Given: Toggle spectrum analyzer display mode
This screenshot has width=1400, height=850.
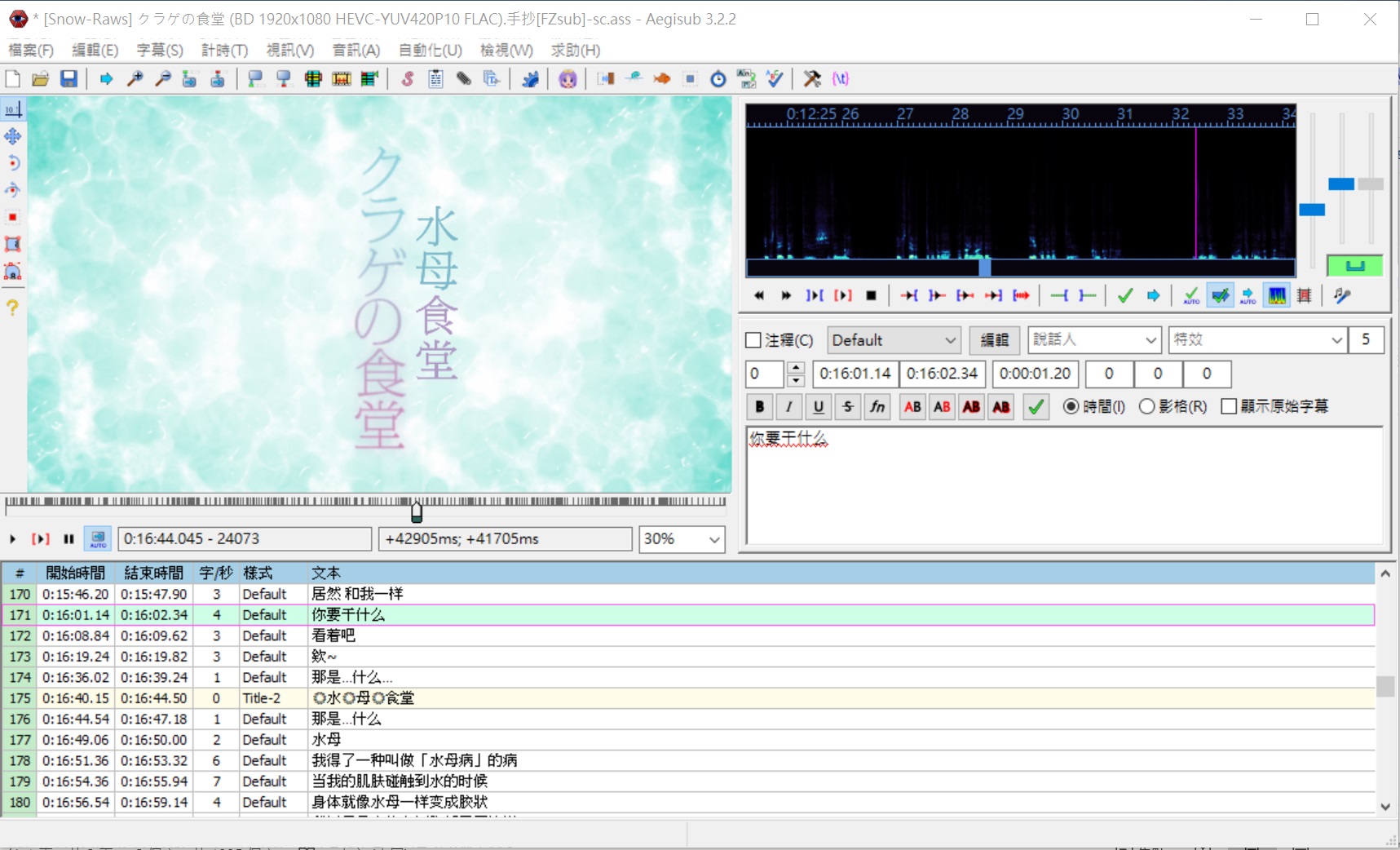Looking at the screenshot, I should click(1277, 295).
